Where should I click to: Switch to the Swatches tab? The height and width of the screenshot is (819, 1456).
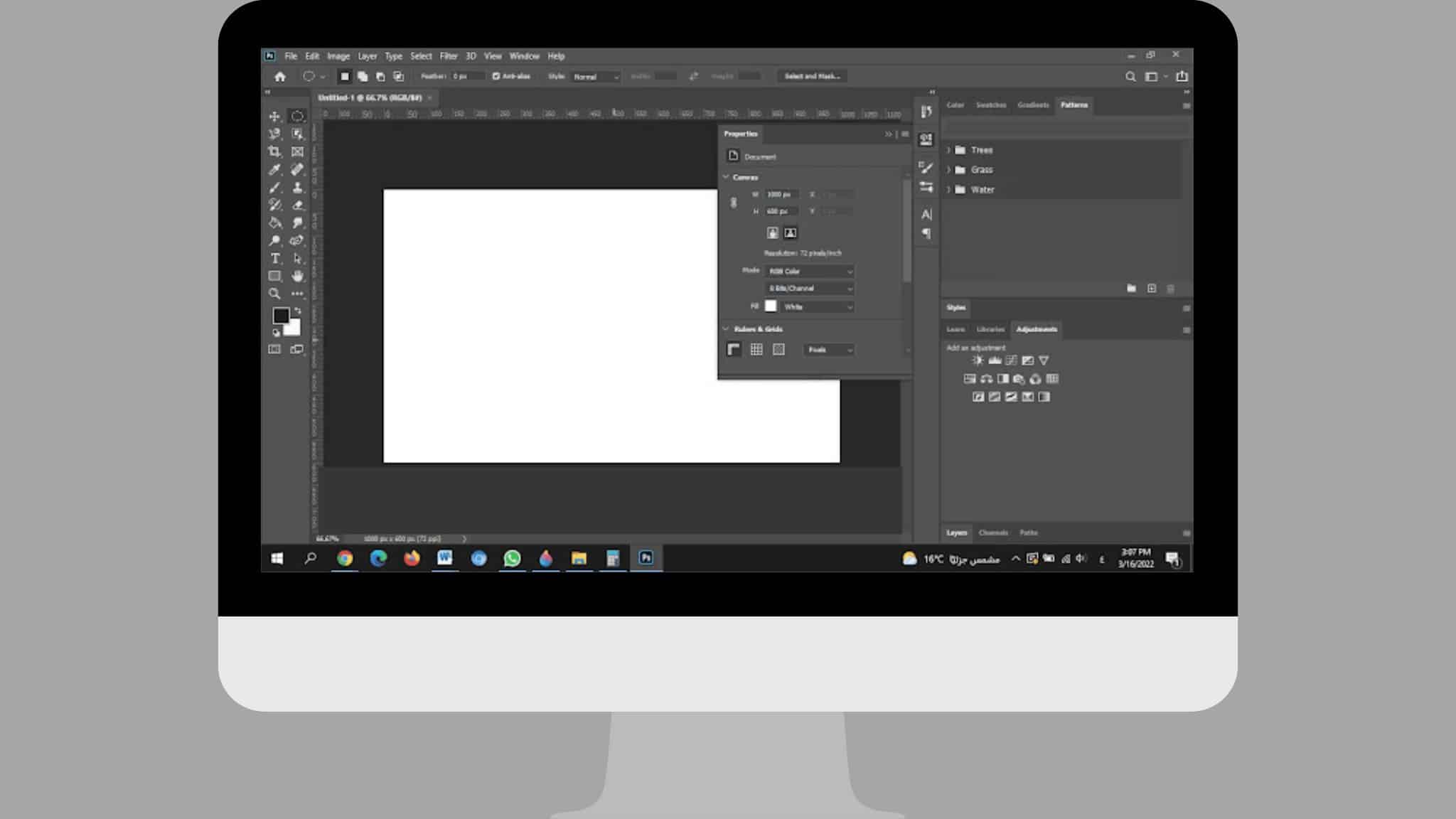(x=991, y=105)
